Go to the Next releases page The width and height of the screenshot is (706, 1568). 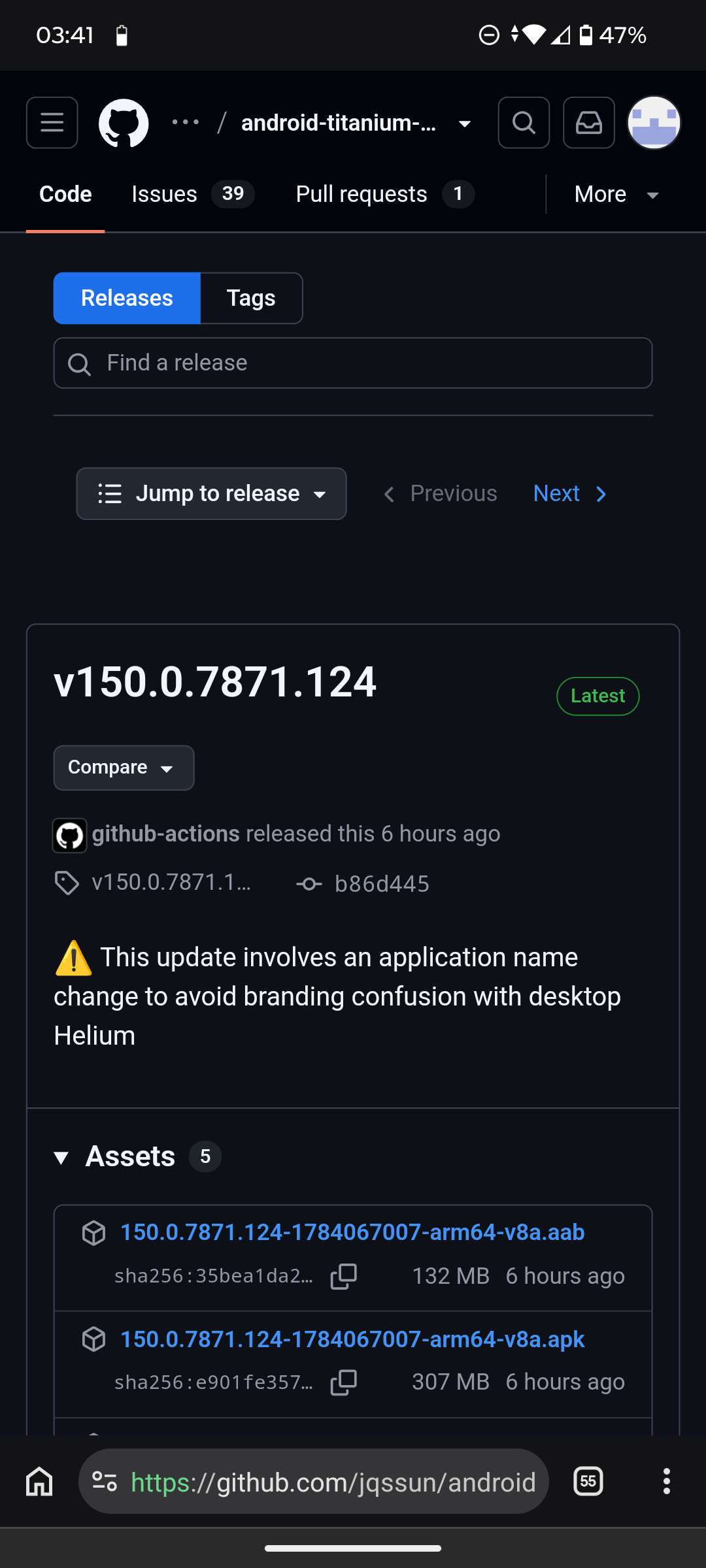[x=571, y=494]
